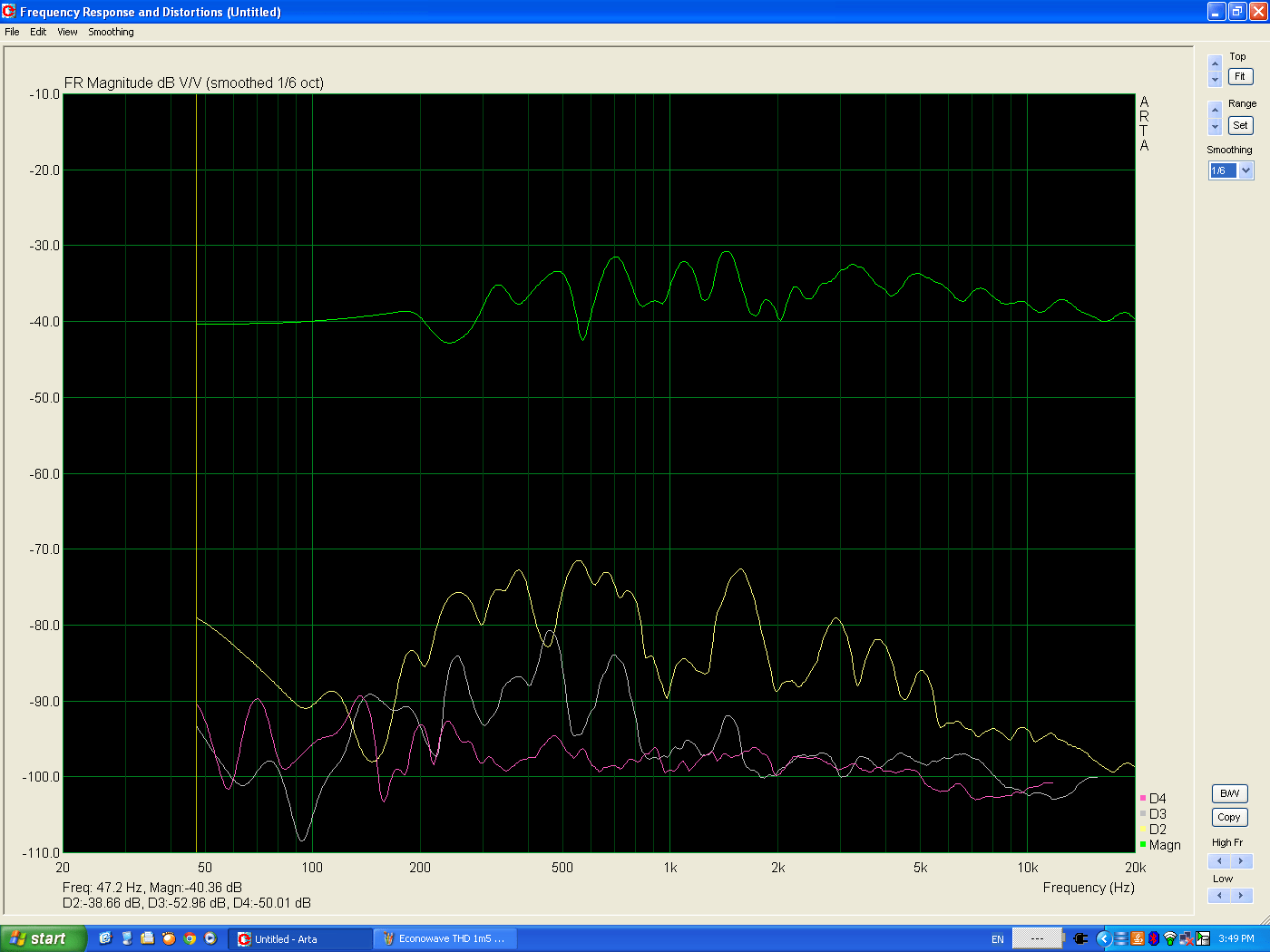
Task: Launch Windows Media Player from quick launch
Action: click(x=210, y=938)
